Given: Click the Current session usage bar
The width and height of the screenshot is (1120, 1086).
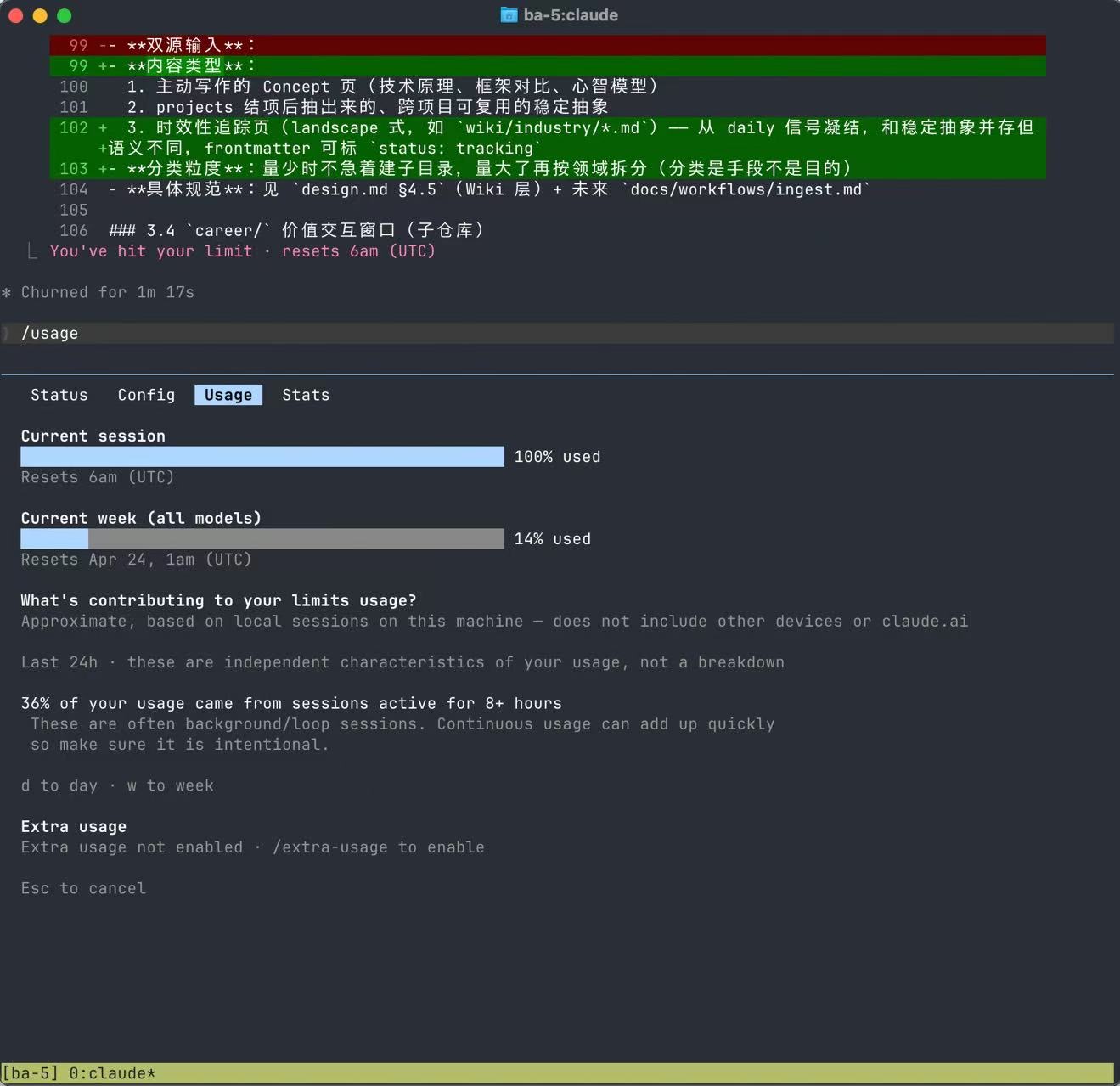Looking at the screenshot, I should 262,457.
